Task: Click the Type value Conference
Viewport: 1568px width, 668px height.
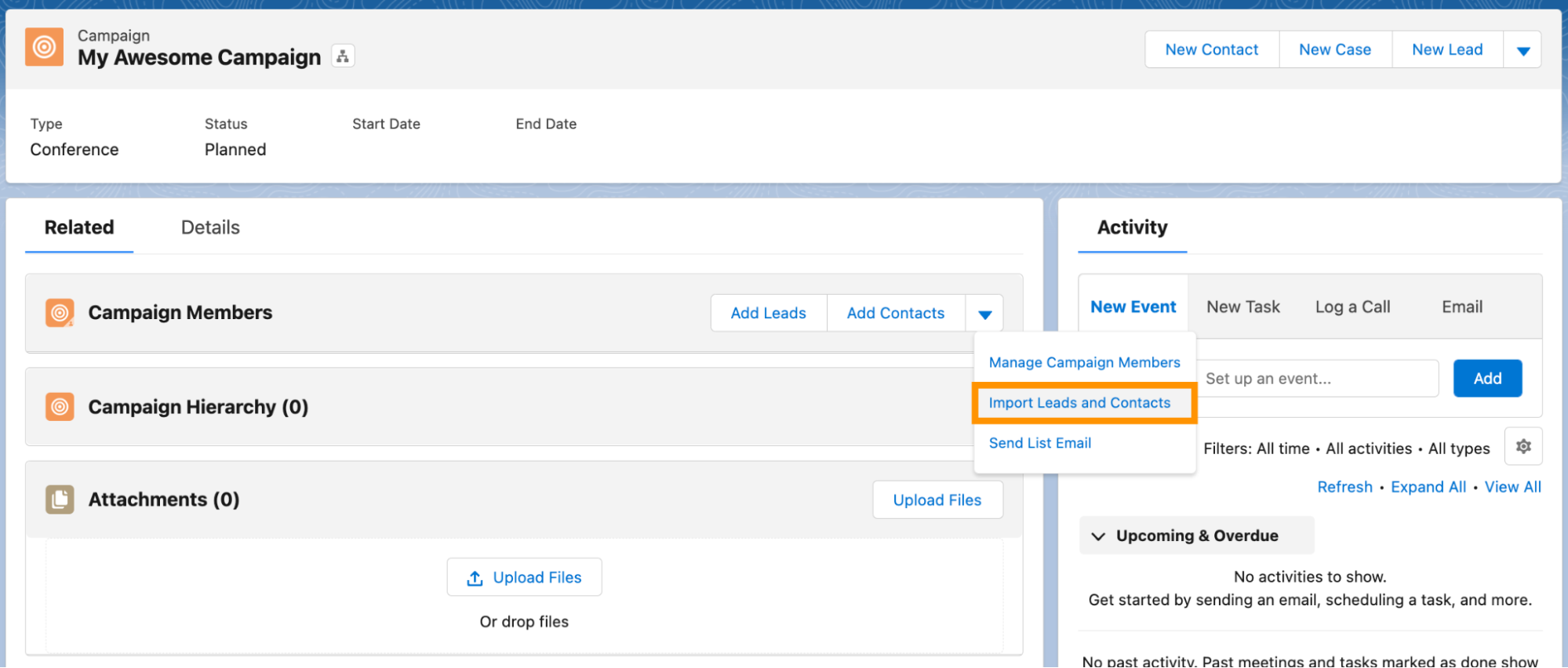Action: click(75, 150)
